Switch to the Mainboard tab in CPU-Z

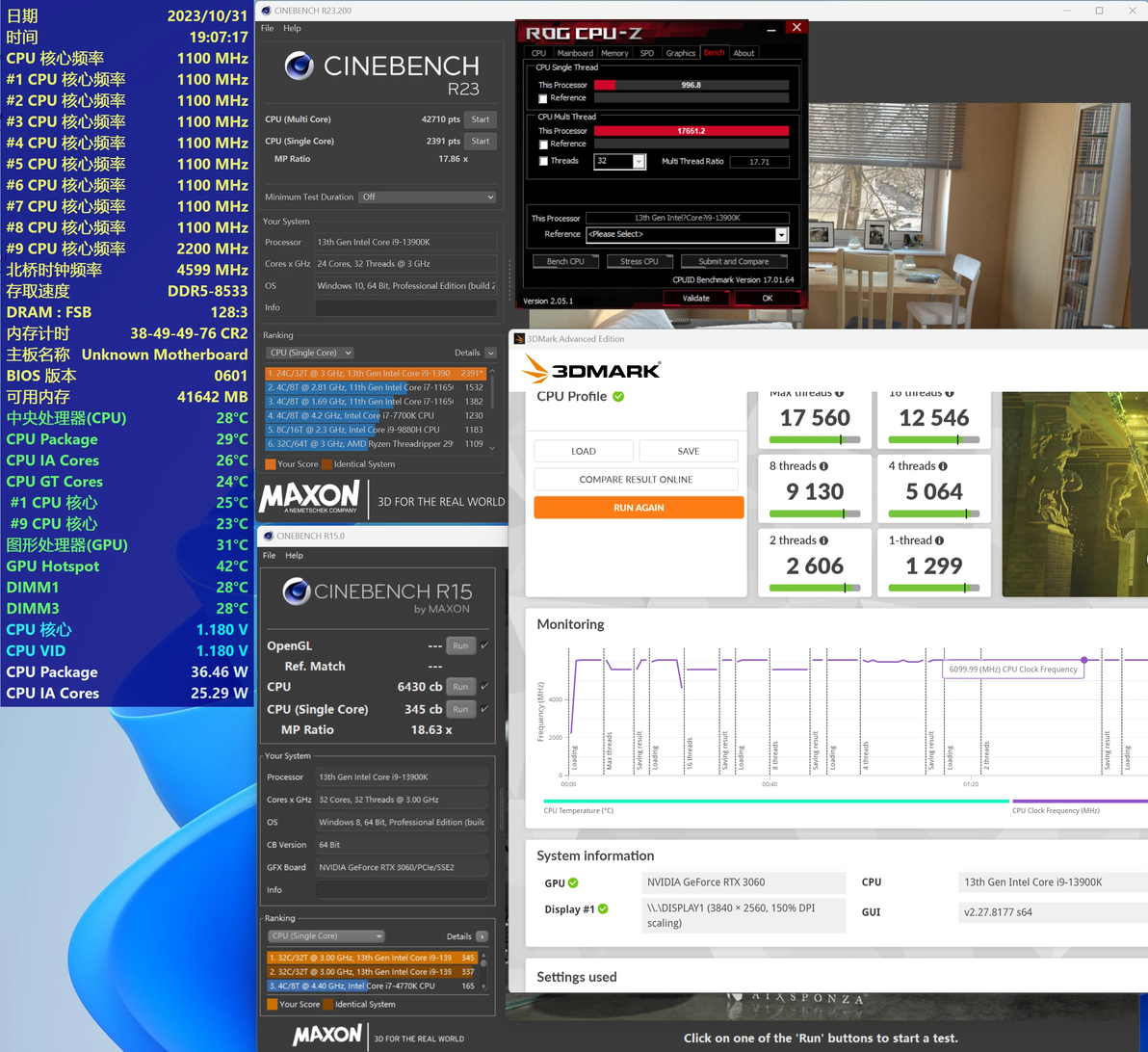tap(575, 53)
